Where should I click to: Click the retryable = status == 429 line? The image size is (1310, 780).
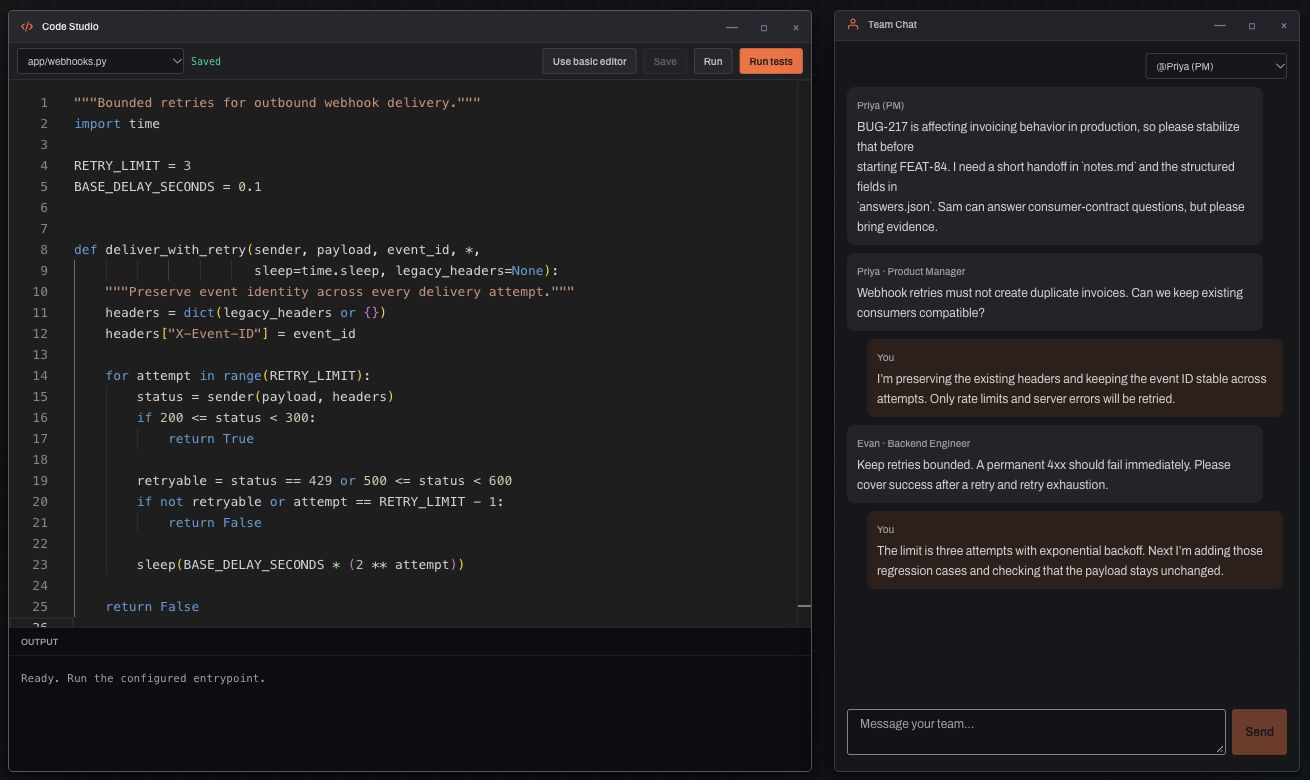click(324, 480)
